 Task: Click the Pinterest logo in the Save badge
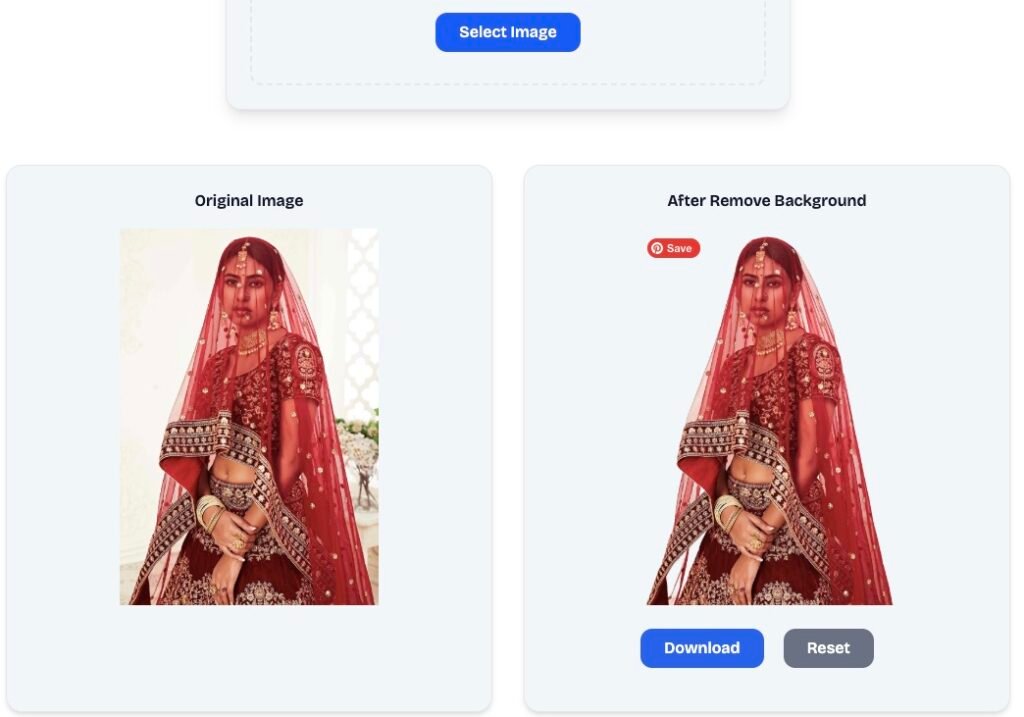pyautogui.click(x=657, y=248)
